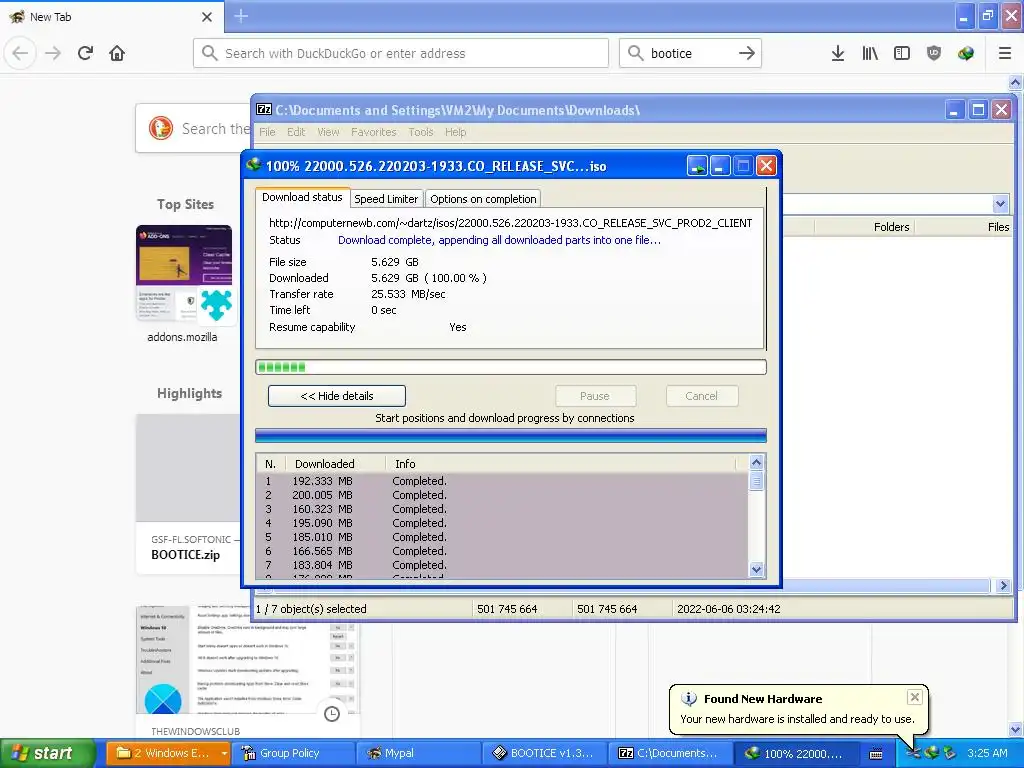Open a new browser tab
The height and width of the screenshot is (768, 1024).
(241, 16)
